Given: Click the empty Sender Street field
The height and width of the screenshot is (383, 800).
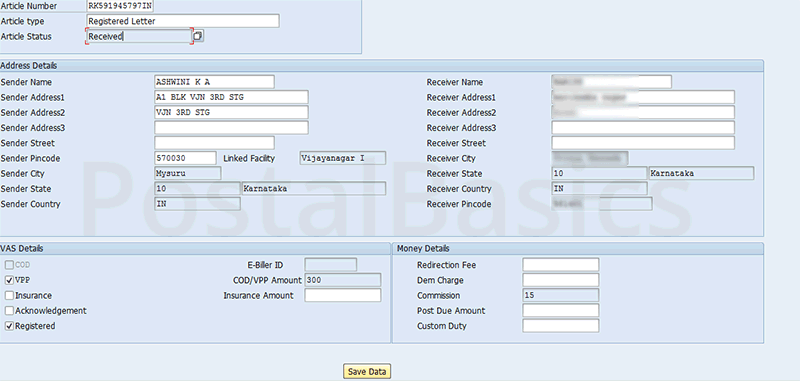Looking at the screenshot, I should coord(214,143).
